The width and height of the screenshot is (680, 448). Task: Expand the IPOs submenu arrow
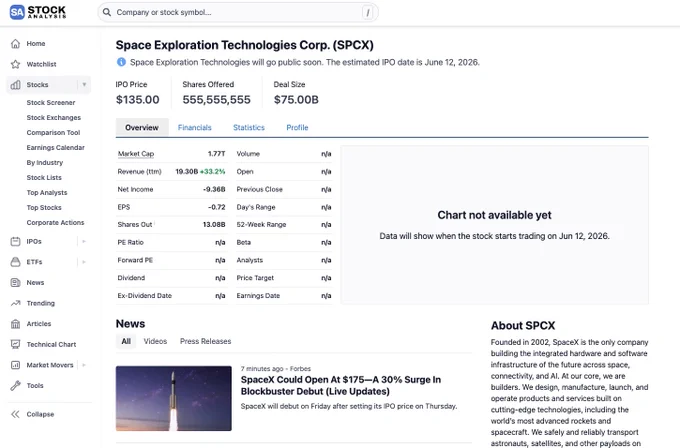84,241
